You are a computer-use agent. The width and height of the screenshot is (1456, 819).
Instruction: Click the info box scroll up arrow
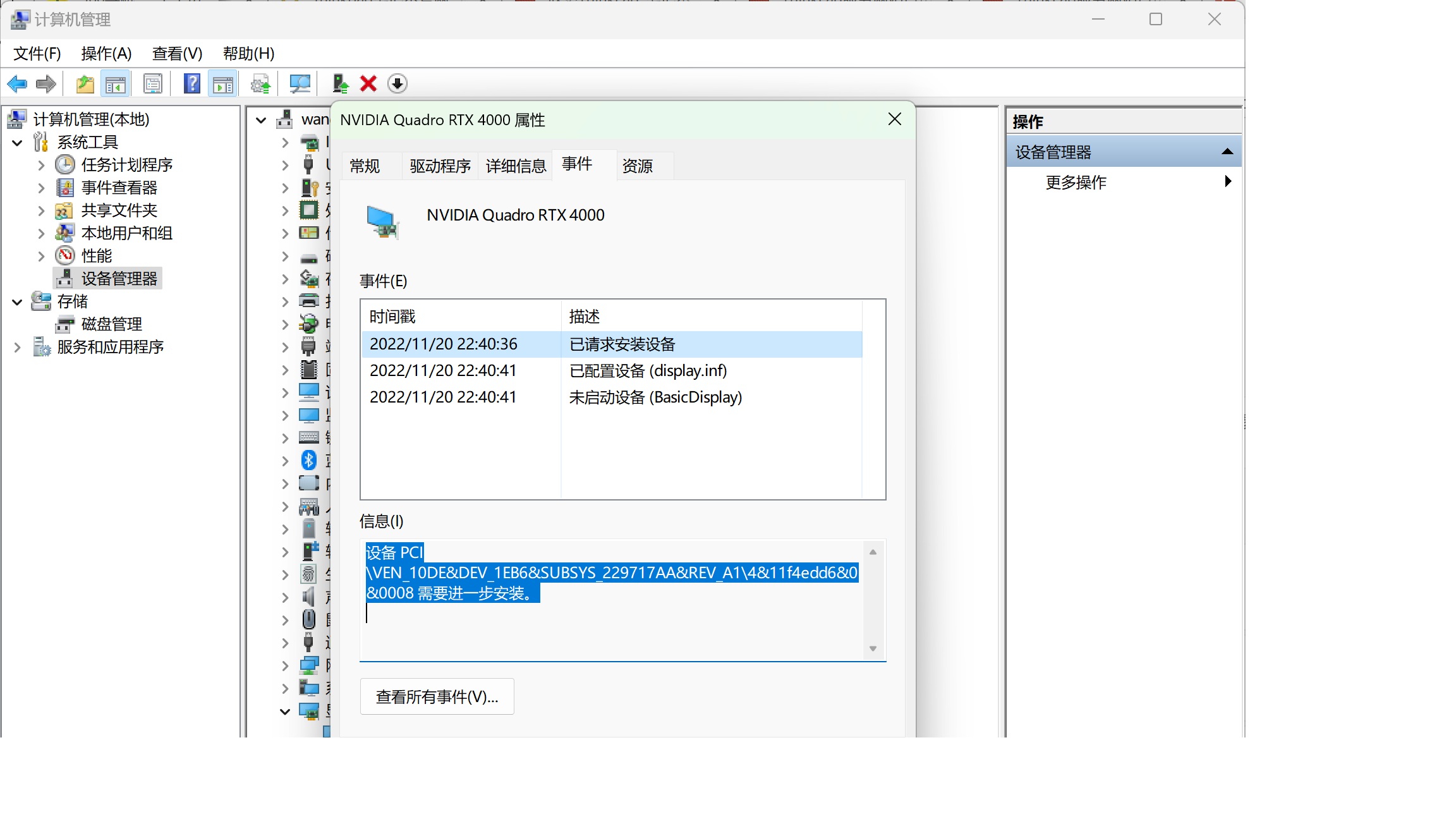873,552
